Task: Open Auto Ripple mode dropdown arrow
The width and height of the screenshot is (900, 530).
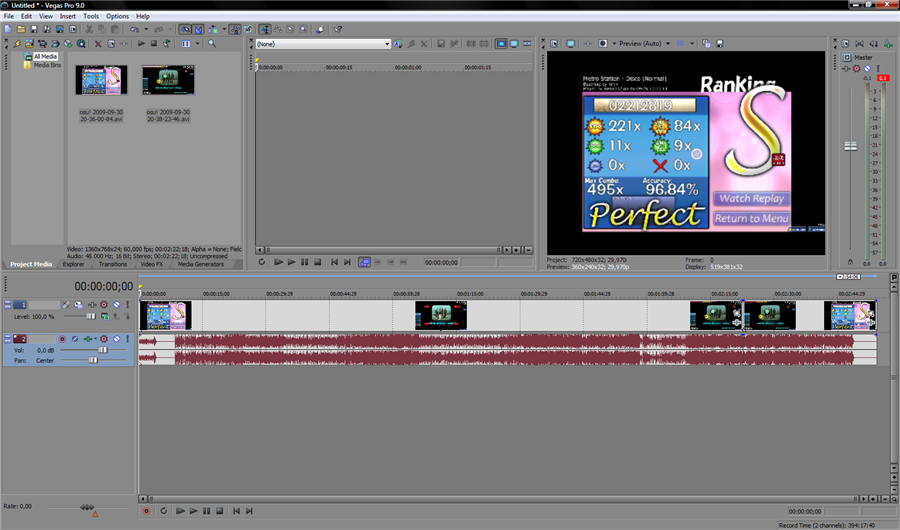Action: click(x=224, y=29)
